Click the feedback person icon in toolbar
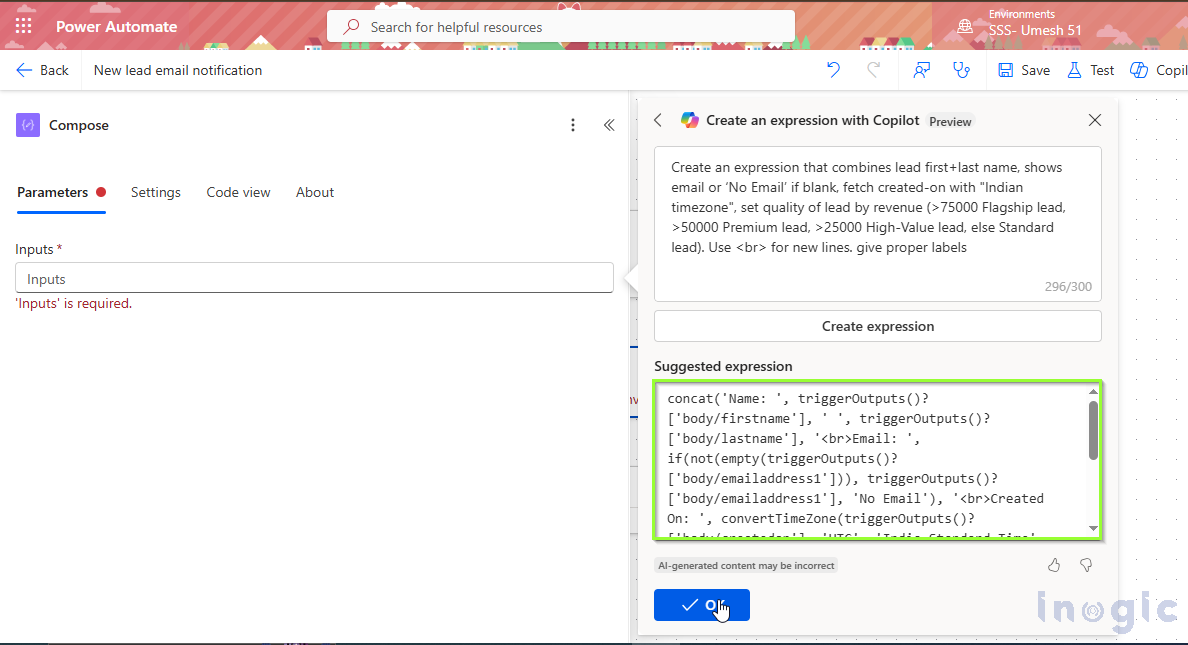This screenshot has width=1188, height=645. click(x=921, y=70)
